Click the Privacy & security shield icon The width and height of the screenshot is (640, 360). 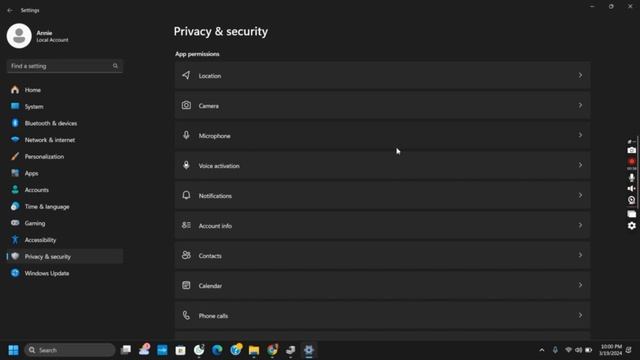tap(15, 256)
